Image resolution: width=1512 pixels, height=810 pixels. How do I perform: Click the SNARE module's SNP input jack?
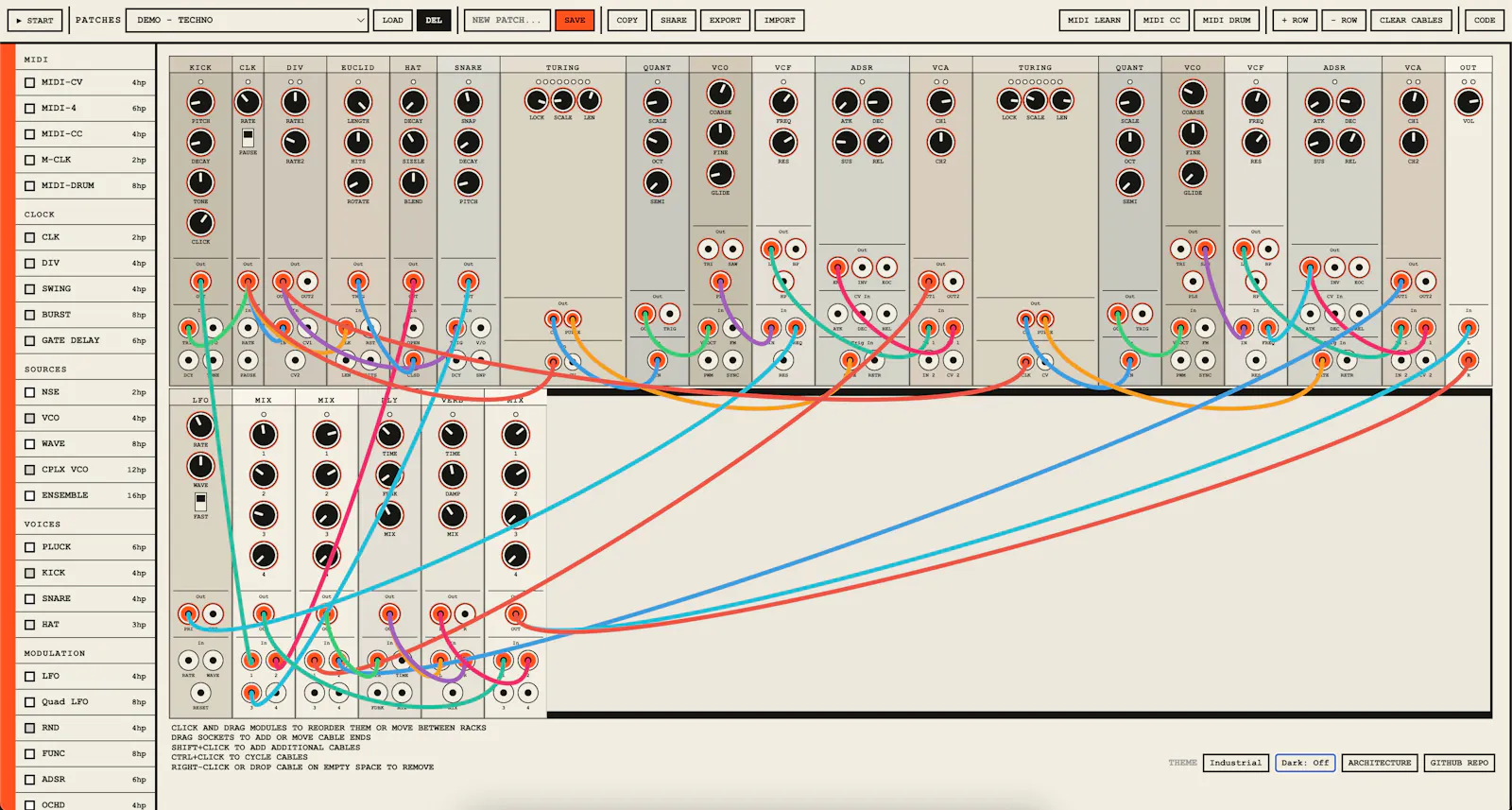[x=481, y=360]
